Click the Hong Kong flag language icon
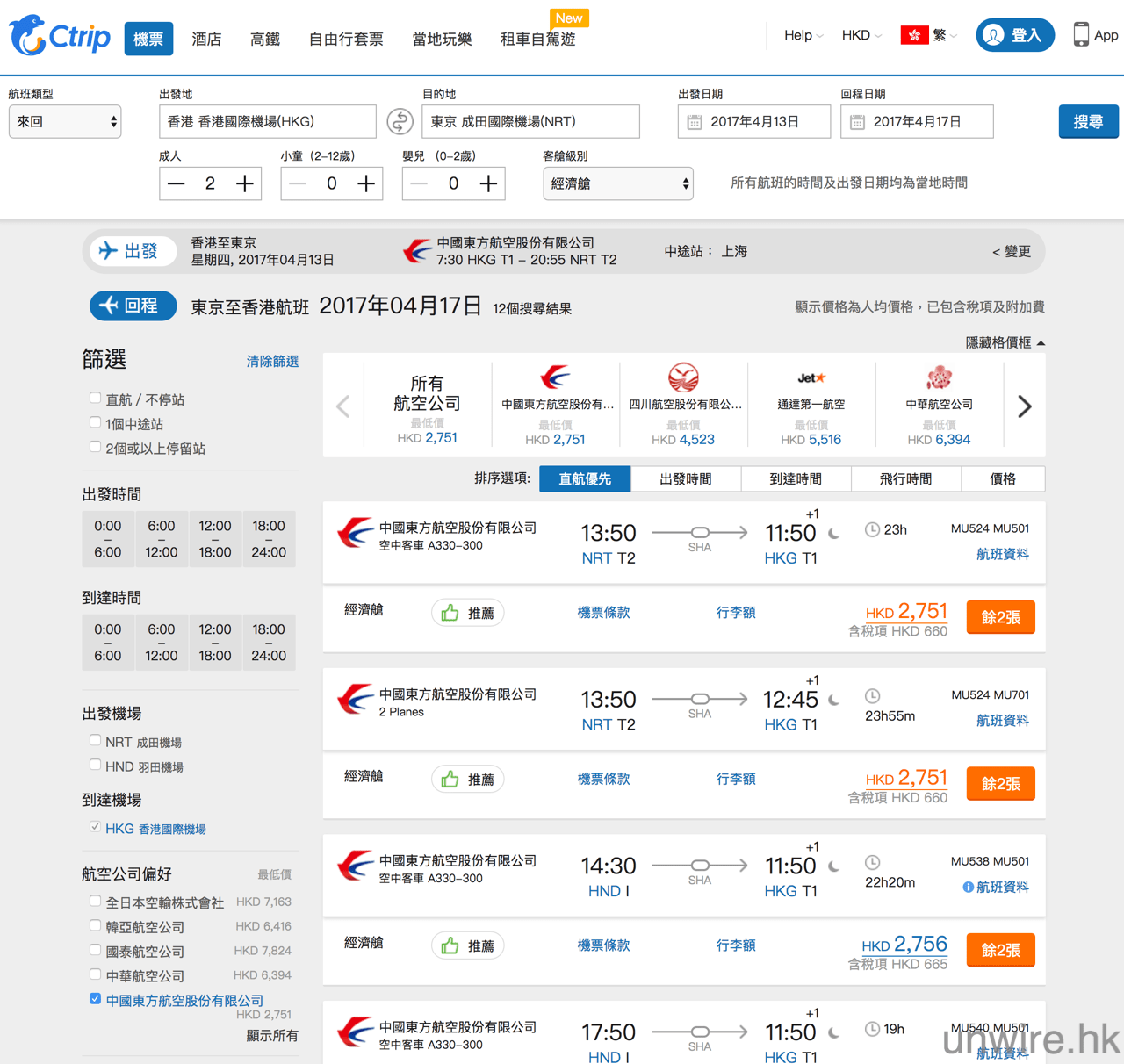 point(914,35)
